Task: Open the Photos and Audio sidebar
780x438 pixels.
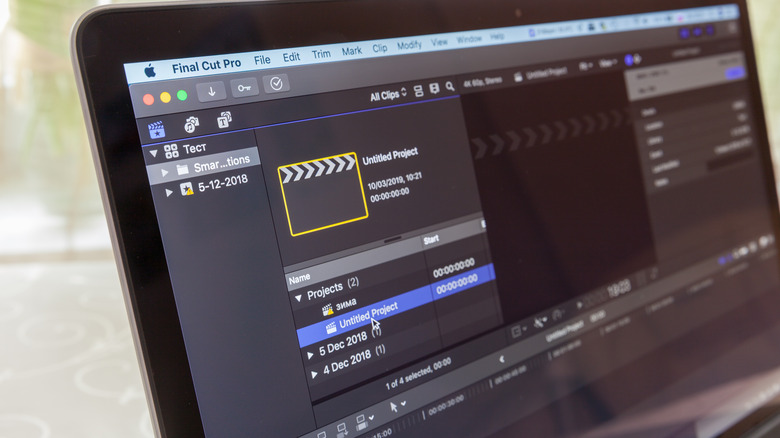Action: pos(191,123)
